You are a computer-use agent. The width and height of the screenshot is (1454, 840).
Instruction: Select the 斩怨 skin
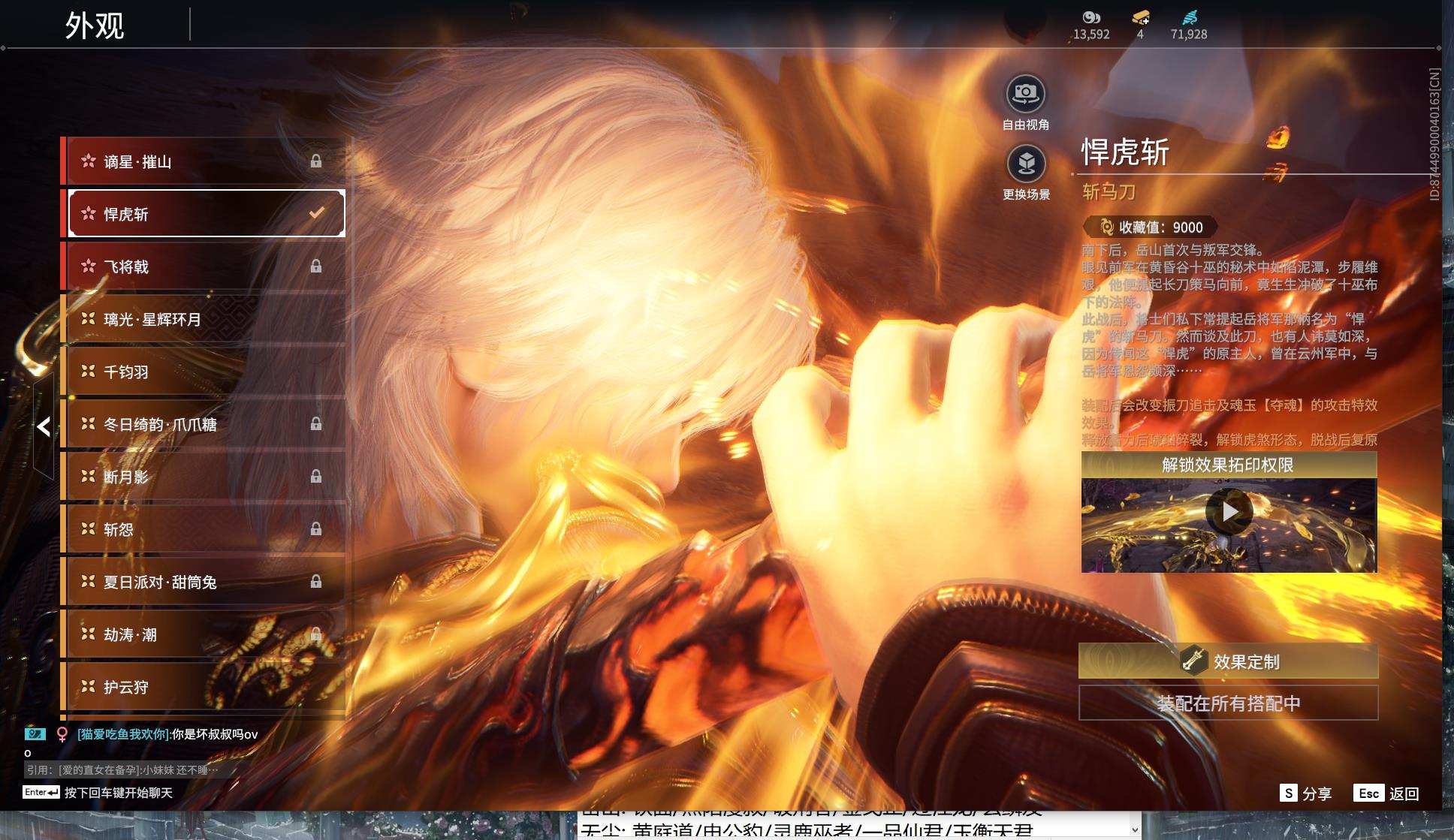click(203, 529)
